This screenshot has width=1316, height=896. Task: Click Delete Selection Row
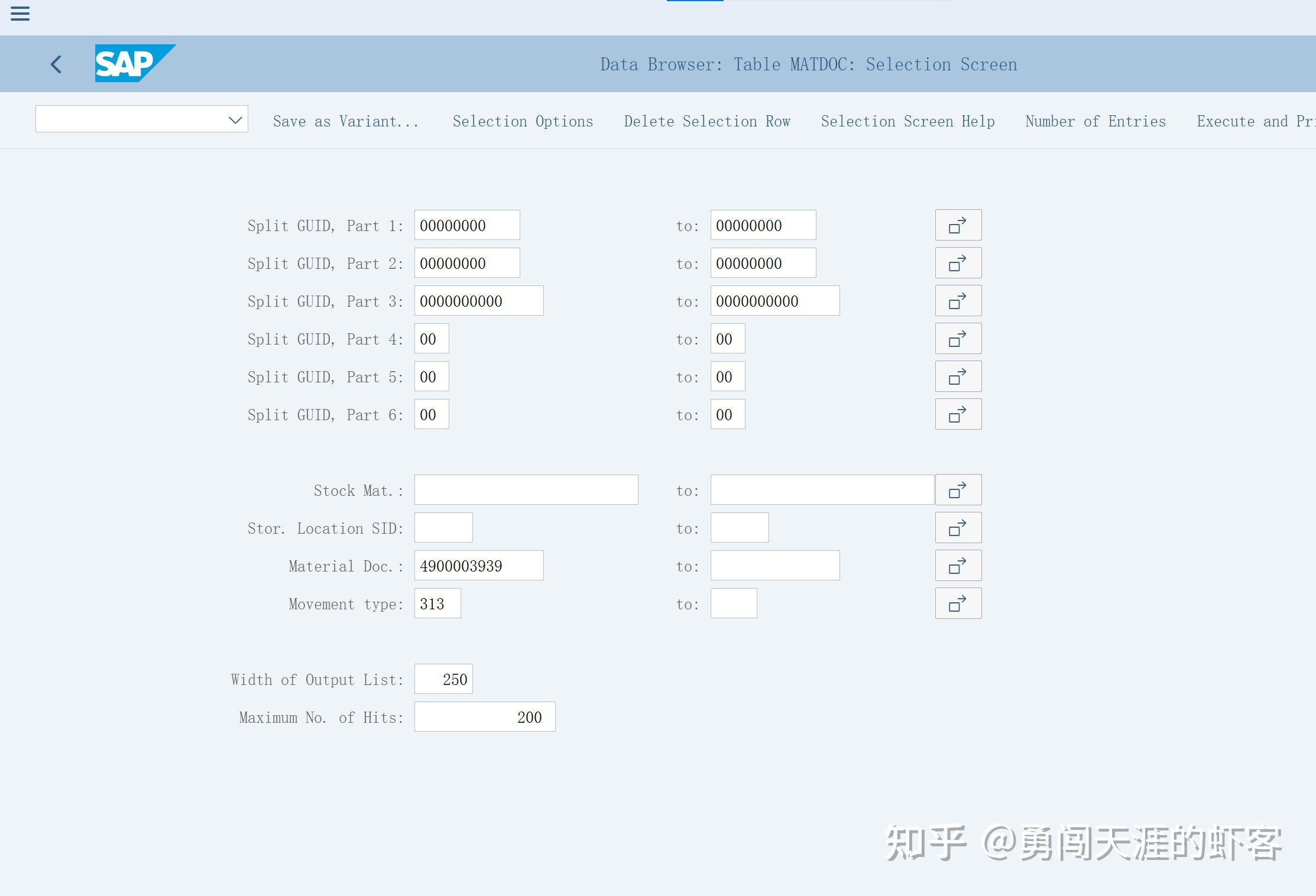coord(708,121)
